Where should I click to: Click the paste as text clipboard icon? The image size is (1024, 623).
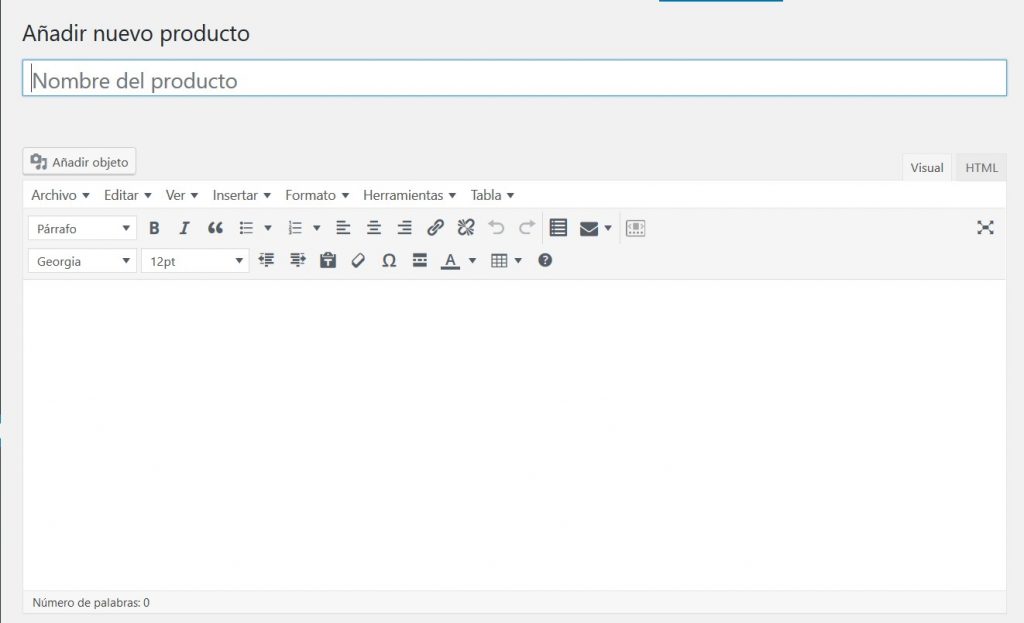pos(327,261)
